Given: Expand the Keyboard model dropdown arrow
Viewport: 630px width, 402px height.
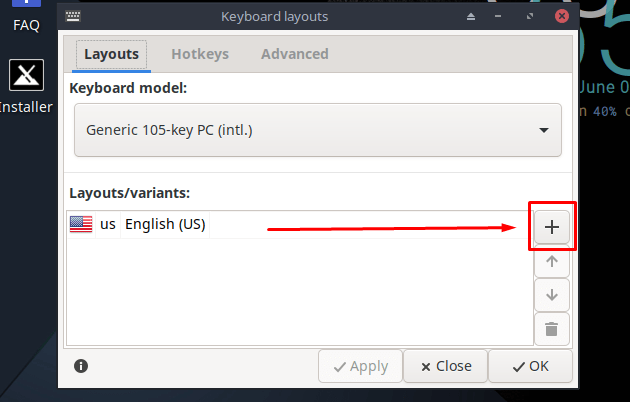Looking at the screenshot, I should point(544,130).
